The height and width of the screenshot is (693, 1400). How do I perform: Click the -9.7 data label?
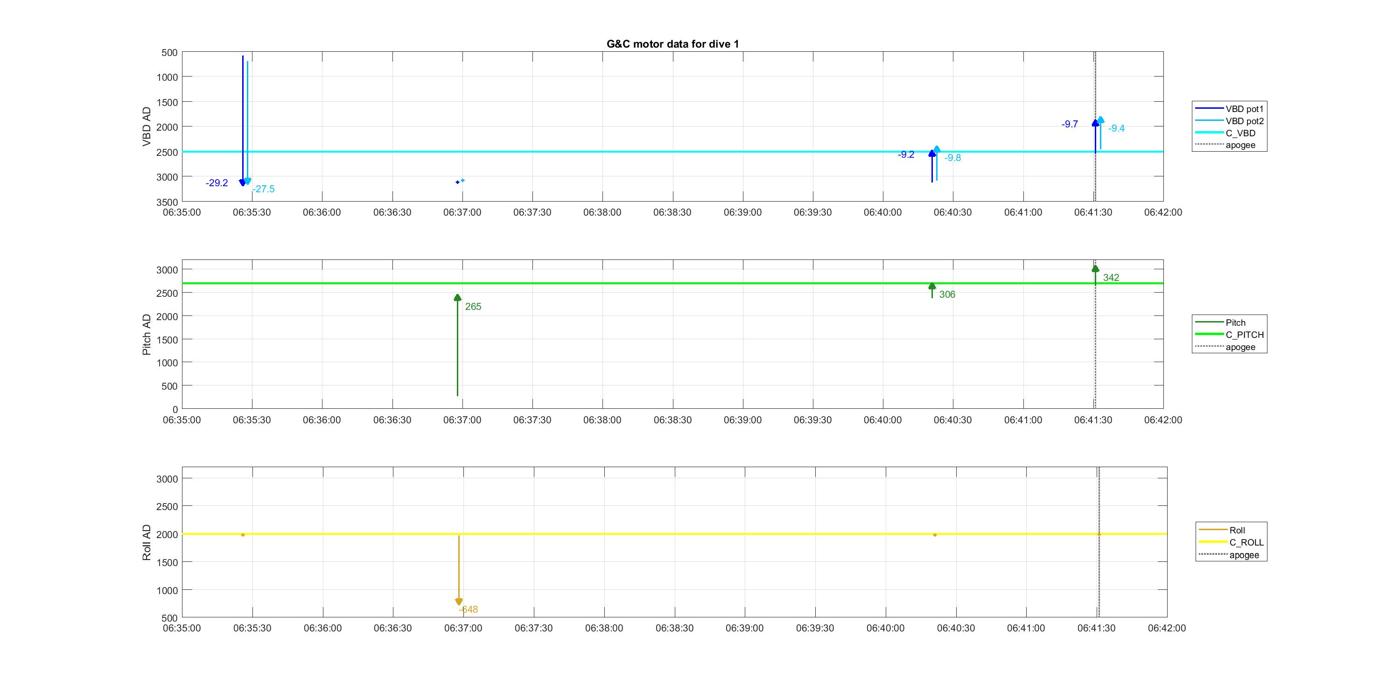pyautogui.click(x=1070, y=124)
